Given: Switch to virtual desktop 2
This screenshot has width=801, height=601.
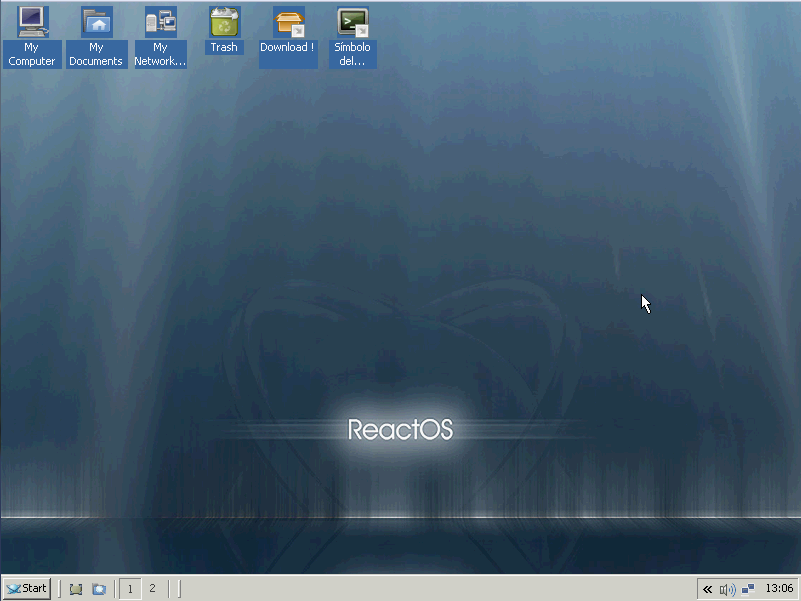Looking at the screenshot, I should pyautogui.click(x=152, y=588).
